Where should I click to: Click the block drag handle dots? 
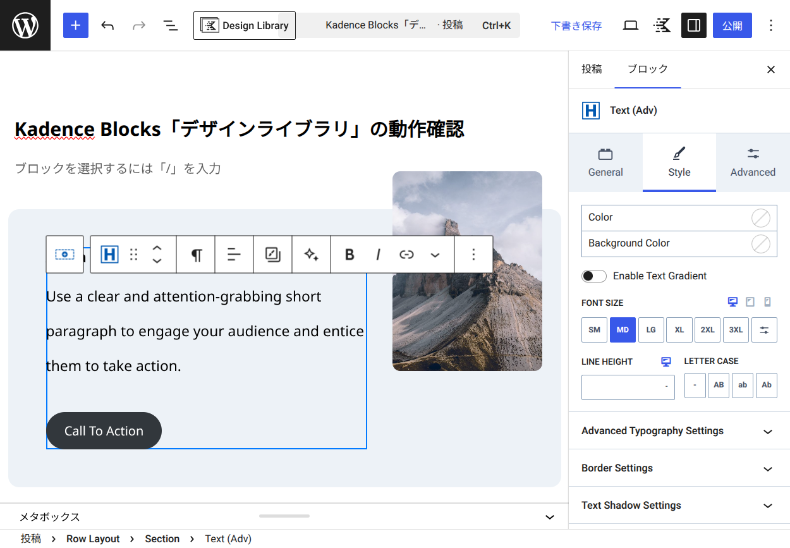[134, 254]
